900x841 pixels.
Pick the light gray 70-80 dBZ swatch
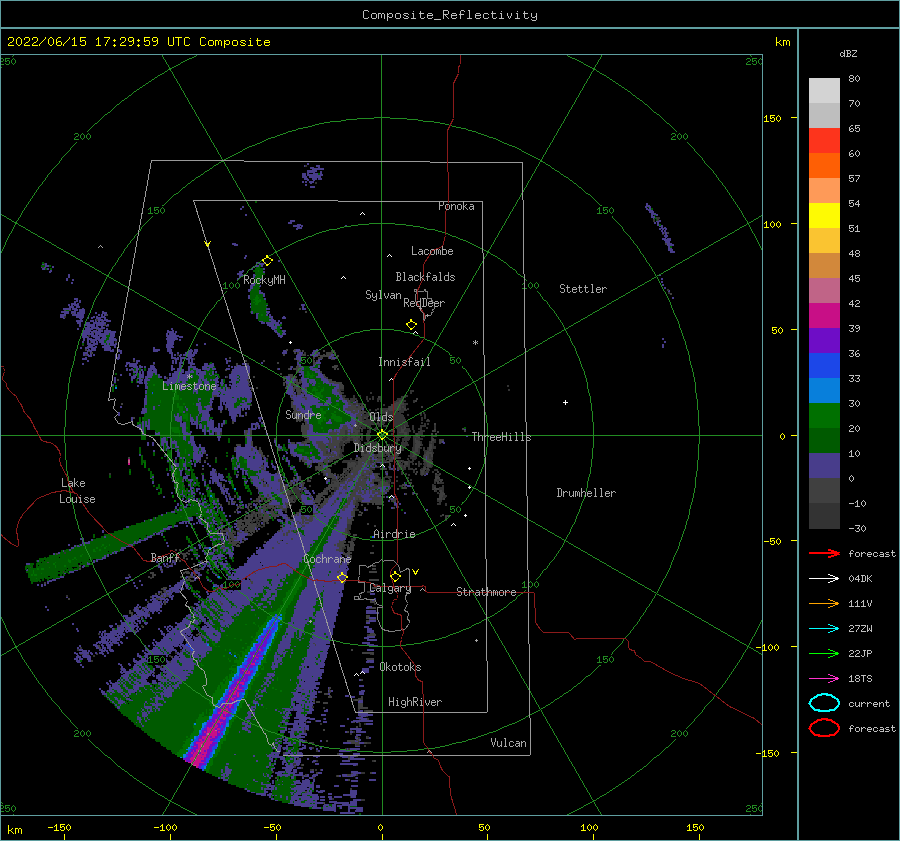click(824, 91)
